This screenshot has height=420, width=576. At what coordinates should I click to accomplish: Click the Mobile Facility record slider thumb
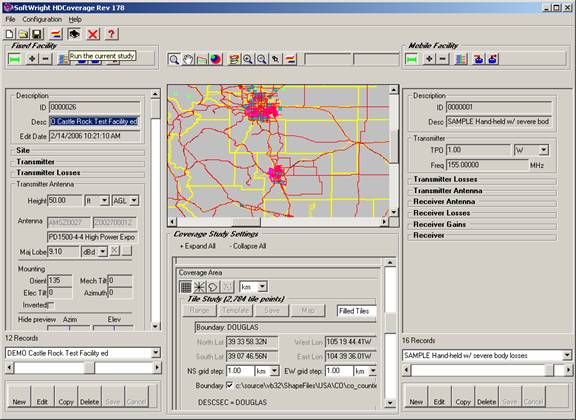pyautogui.click(x=549, y=370)
